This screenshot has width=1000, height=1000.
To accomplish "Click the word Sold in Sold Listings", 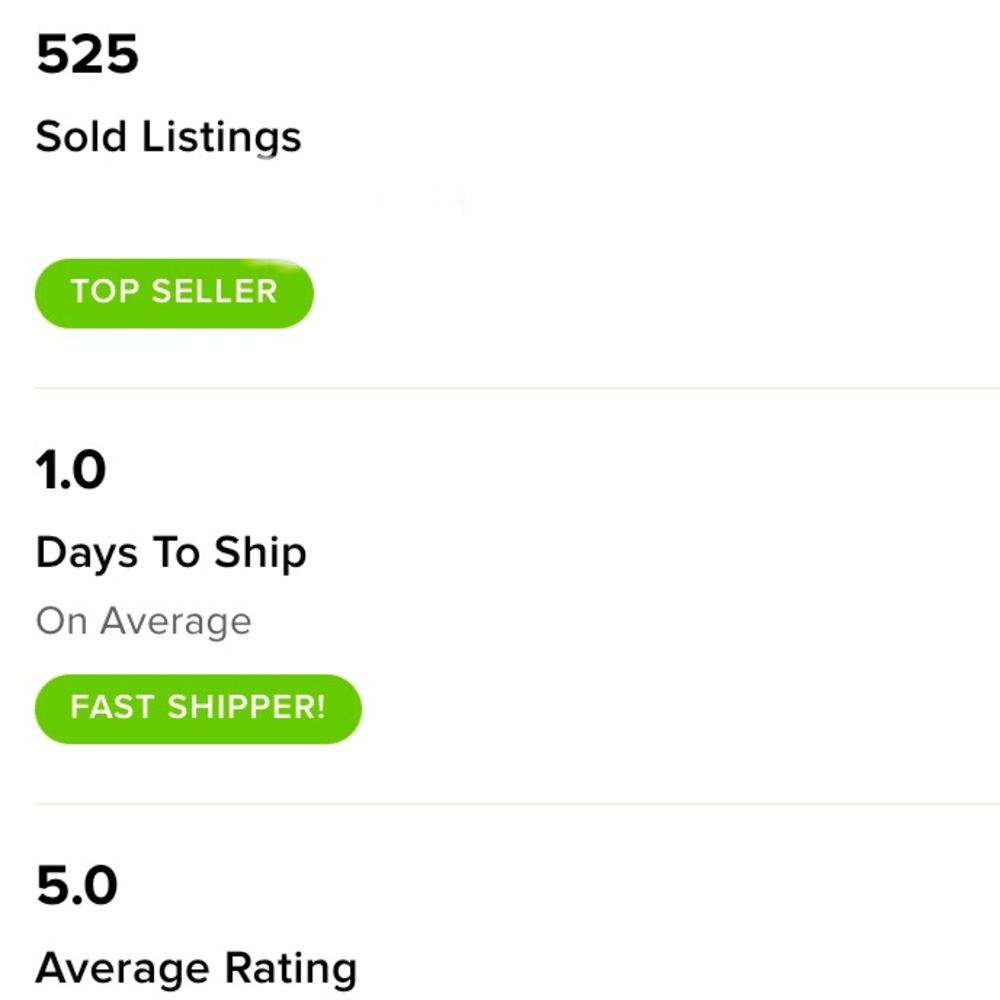I will (x=81, y=136).
